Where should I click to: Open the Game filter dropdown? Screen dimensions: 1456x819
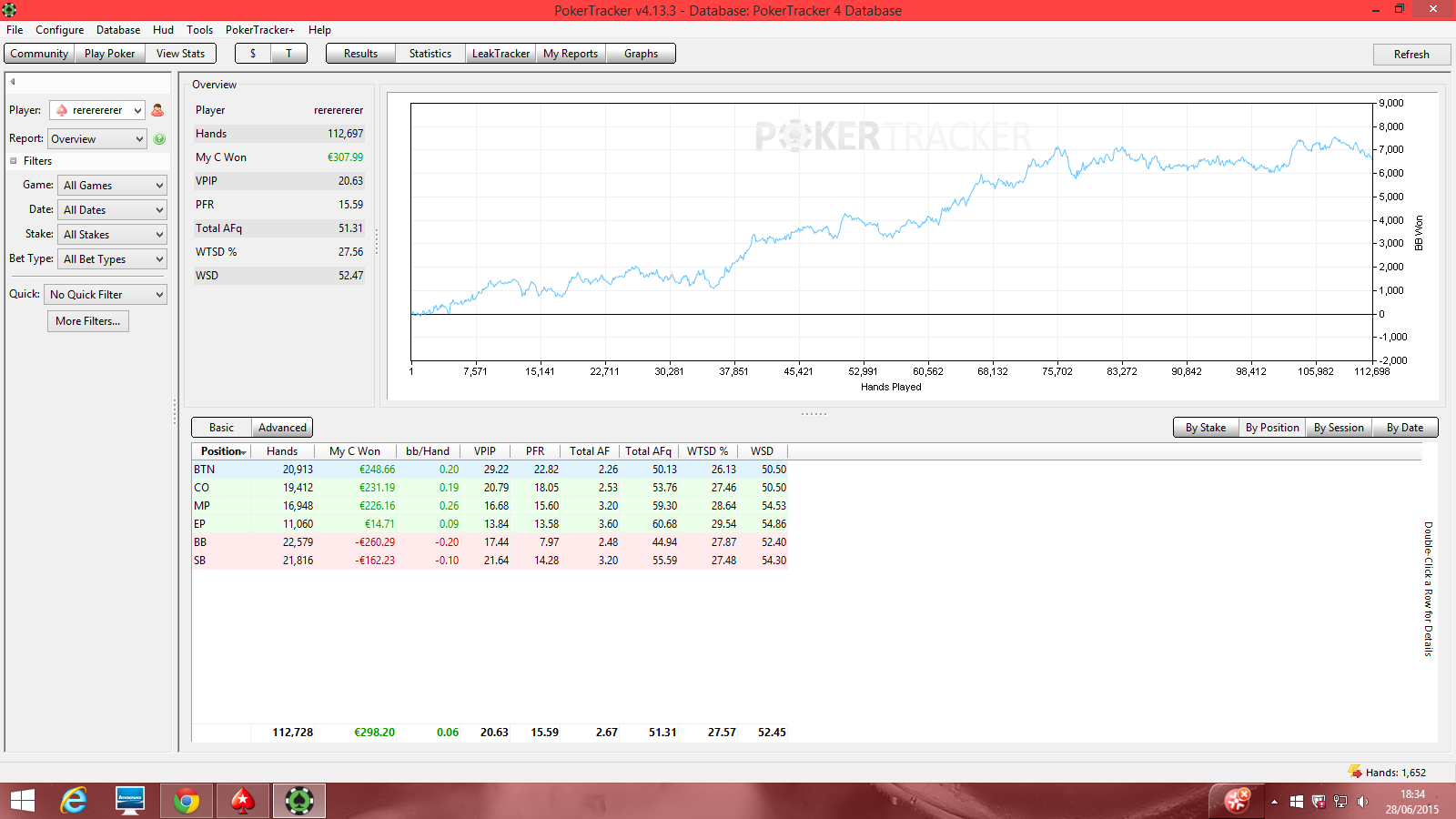point(112,186)
